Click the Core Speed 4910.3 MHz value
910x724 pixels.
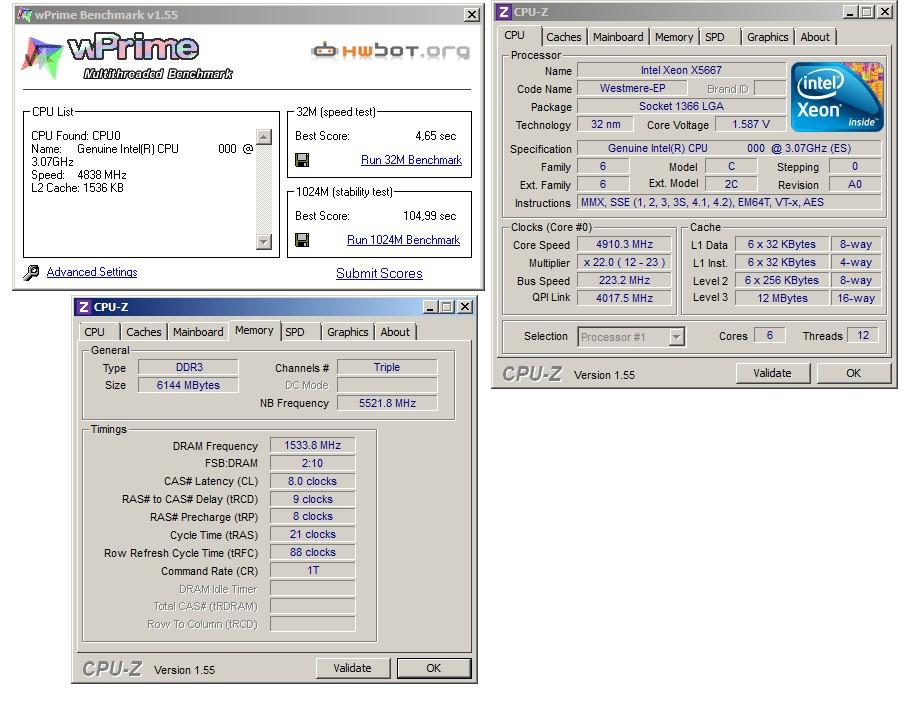pos(624,244)
